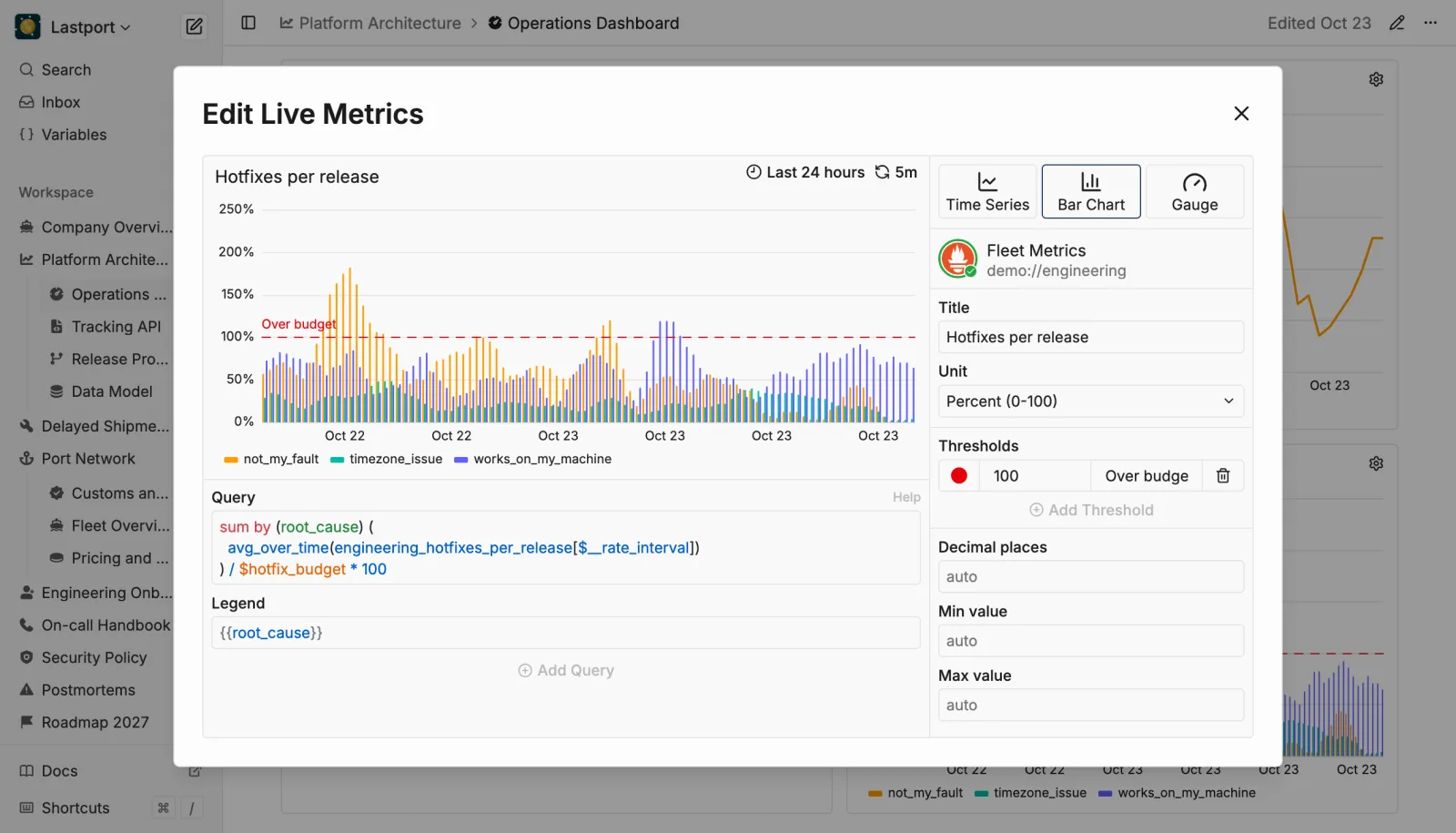Select the Bar Chart visualization type
This screenshot has height=833, width=1456.
pos(1091,191)
